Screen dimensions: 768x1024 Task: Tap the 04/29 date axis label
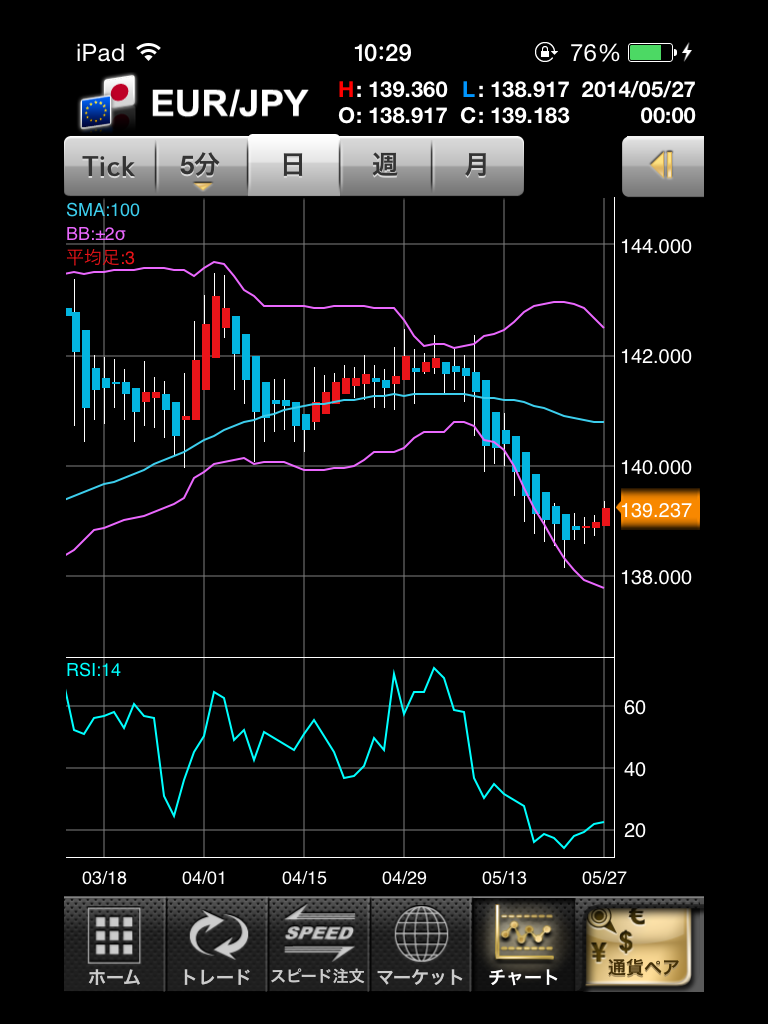[404, 878]
